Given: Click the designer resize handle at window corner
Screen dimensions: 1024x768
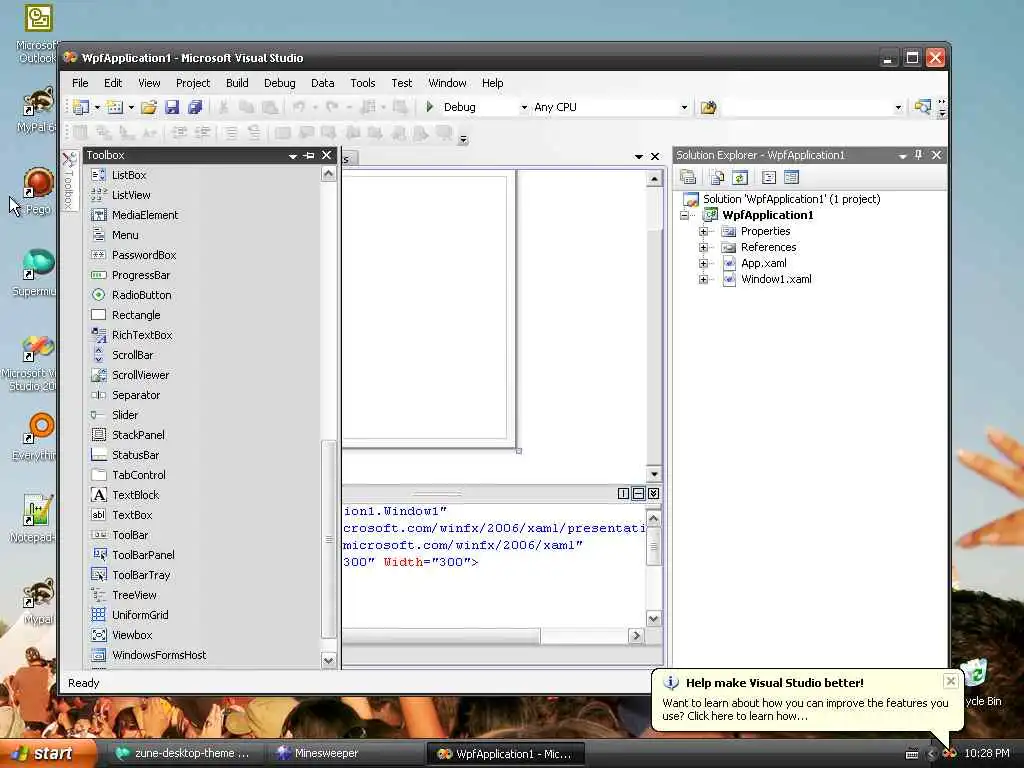Looking at the screenshot, I should [x=519, y=451].
